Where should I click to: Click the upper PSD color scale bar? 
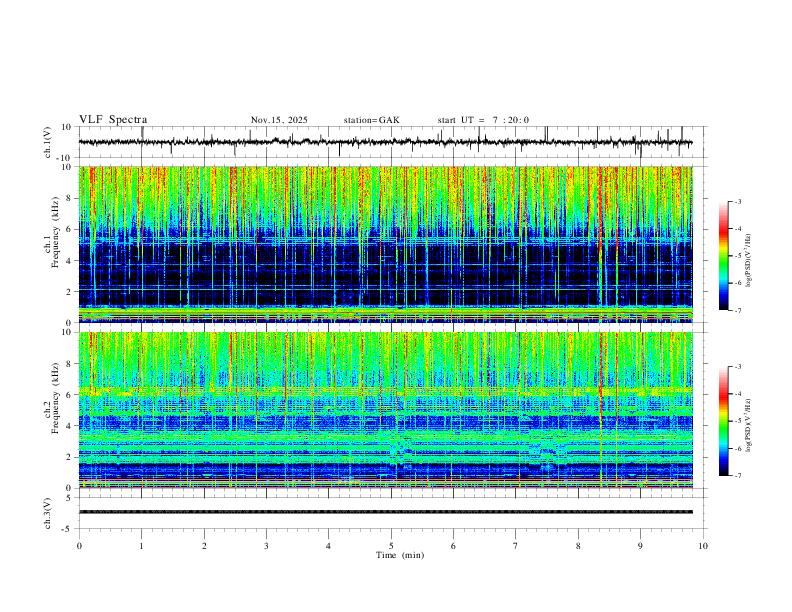tap(723, 256)
